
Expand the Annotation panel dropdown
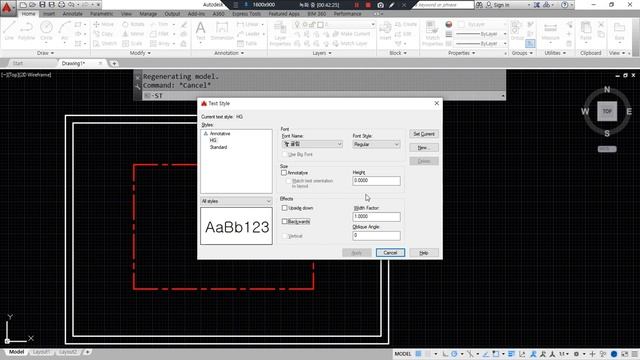click(x=229, y=53)
